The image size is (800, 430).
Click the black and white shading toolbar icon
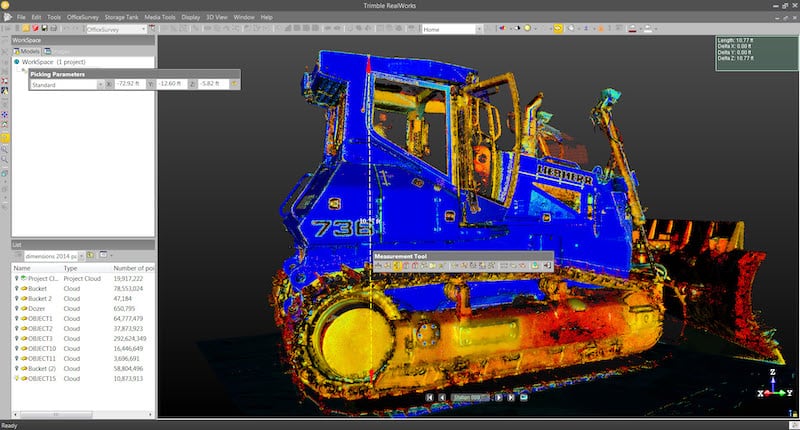click(517, 29)
